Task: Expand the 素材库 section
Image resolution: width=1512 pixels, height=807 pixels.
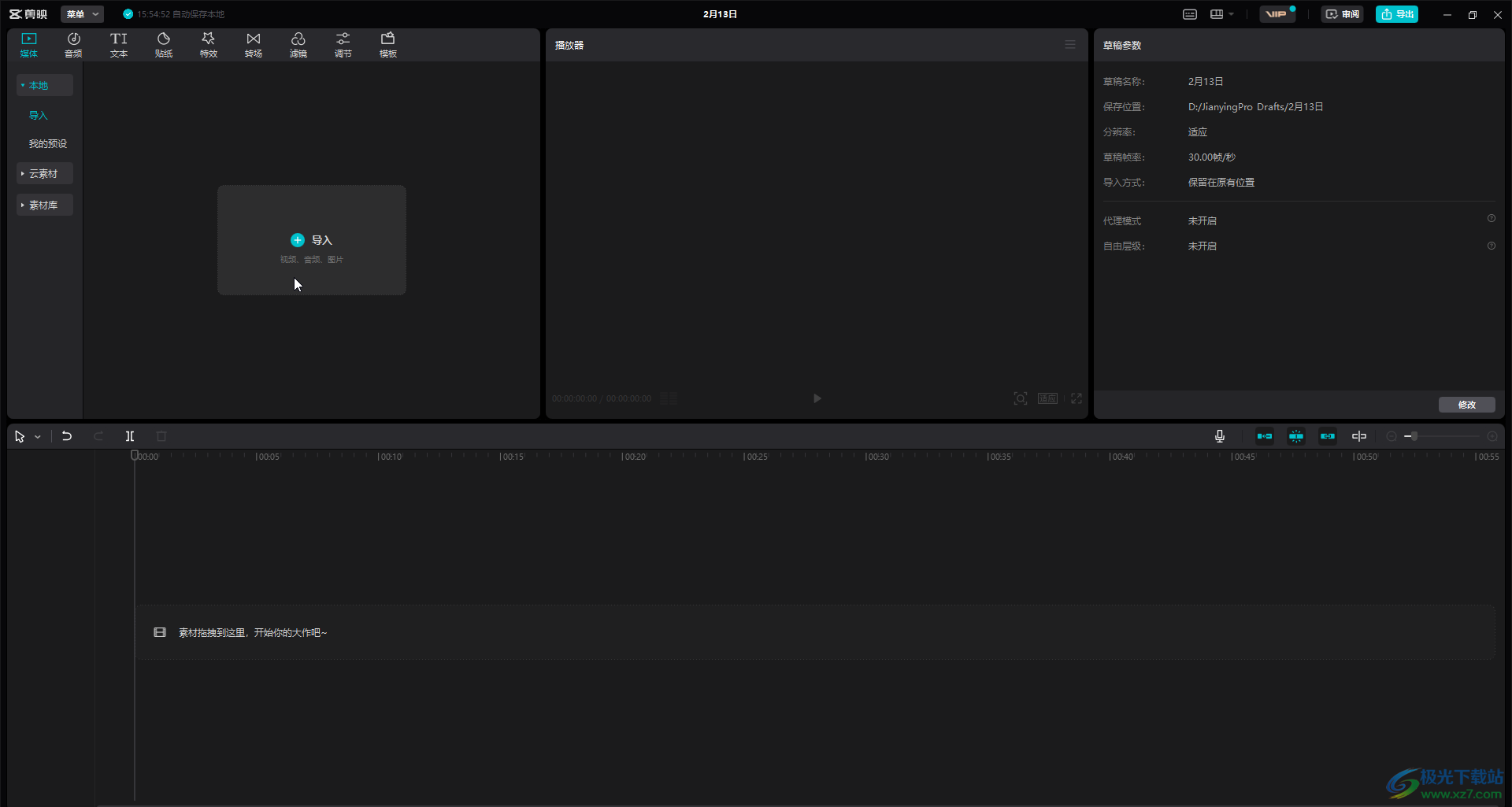Action: 45,205
